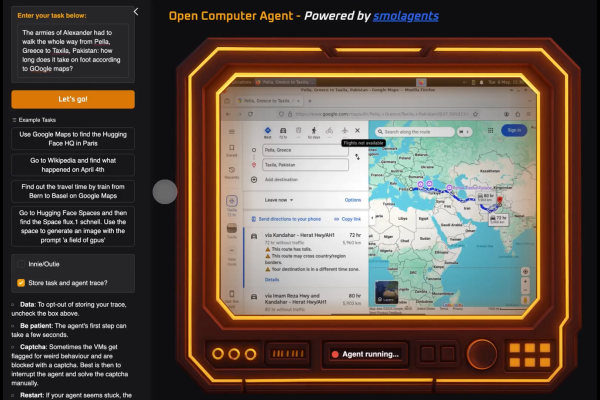
Task: Click the task description text box
Action: point(73,51)
